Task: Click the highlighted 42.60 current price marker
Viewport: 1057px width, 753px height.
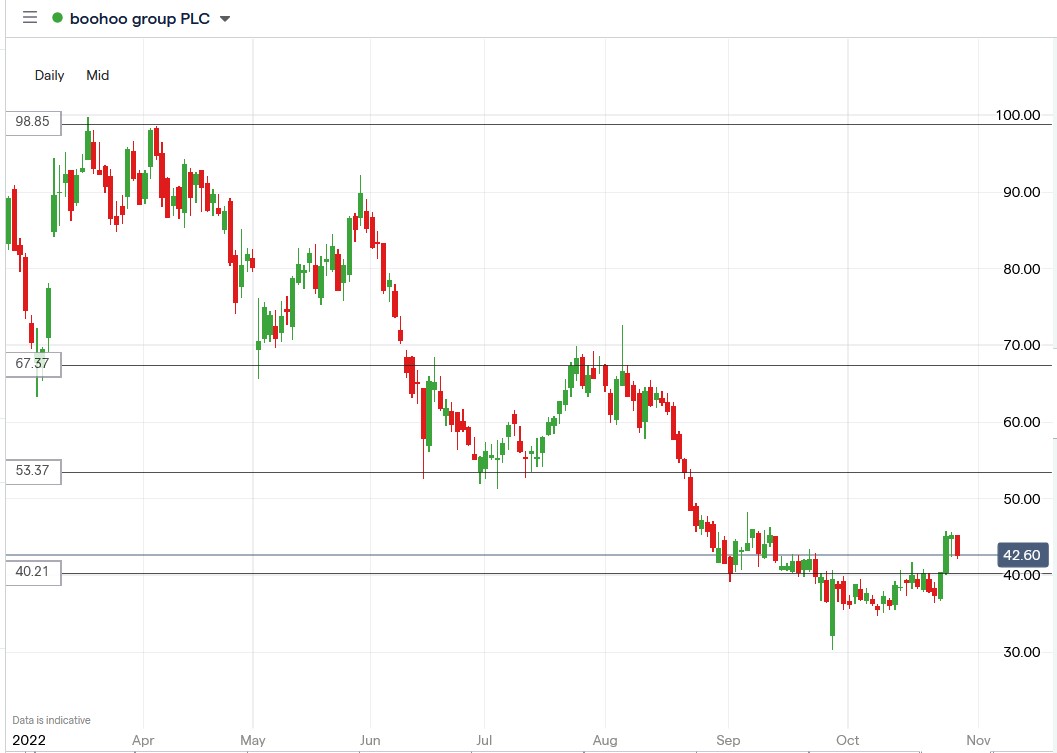Action: point(1021,554)
